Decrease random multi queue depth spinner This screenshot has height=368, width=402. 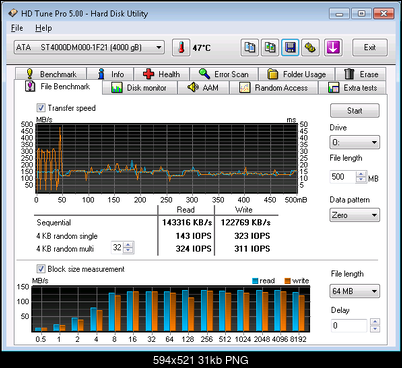128,251
